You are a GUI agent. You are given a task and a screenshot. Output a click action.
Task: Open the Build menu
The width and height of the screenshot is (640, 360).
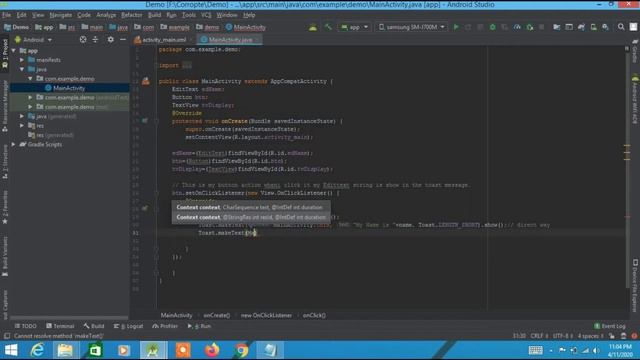pos(154,15)
